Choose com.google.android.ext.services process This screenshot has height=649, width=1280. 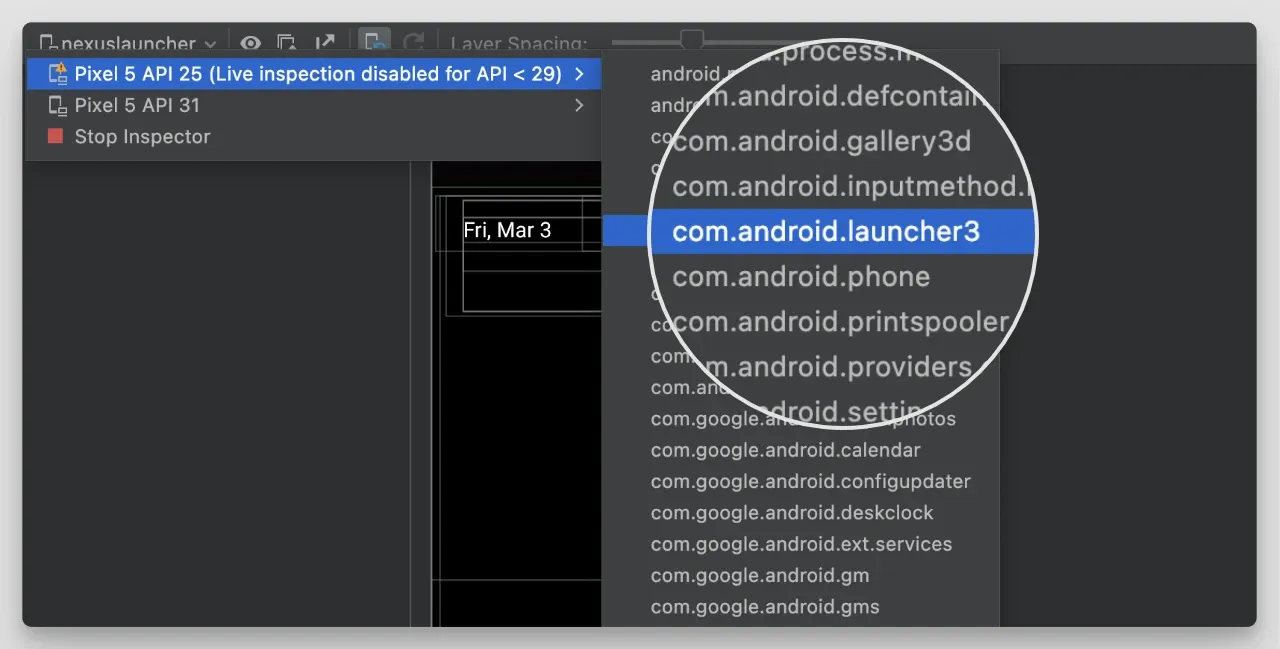[800, 544]
